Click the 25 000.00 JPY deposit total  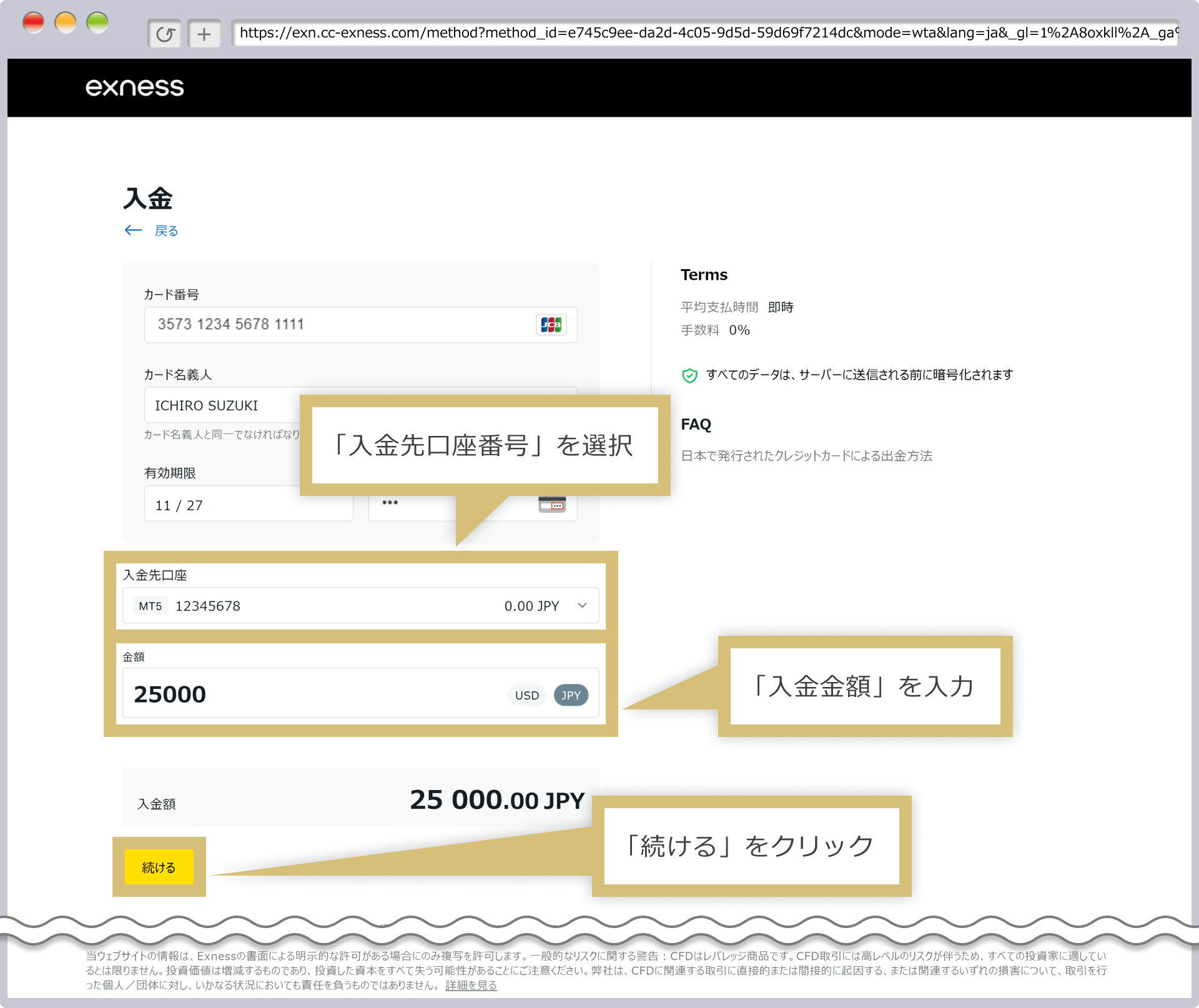tap(497, 800)
